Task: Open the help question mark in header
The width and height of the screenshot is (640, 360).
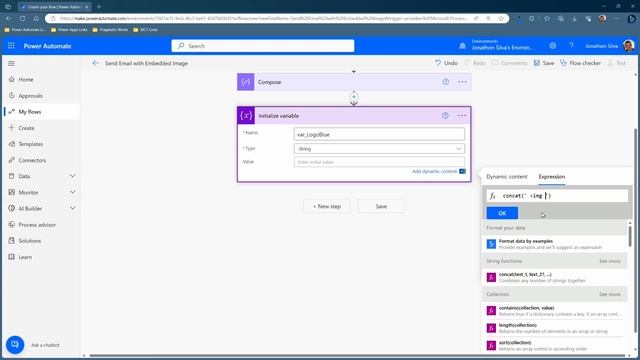Action: tap(571, 46)
